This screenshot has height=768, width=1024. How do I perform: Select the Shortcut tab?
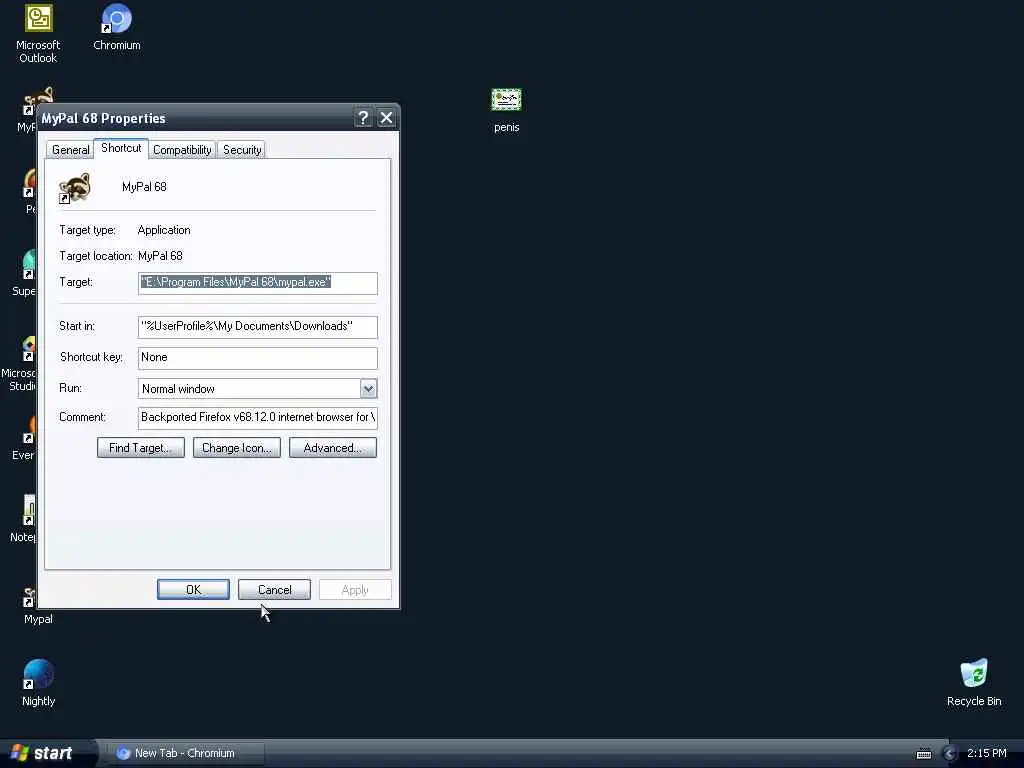pos(121,148)
